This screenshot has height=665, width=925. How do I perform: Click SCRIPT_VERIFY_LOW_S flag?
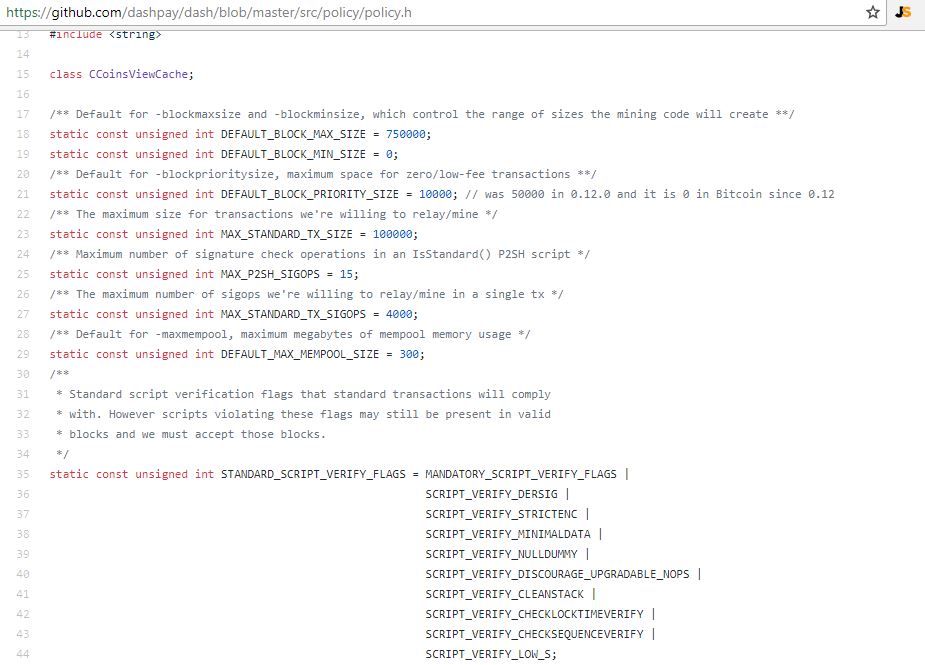pyautogui.click(x=488, y=654)
